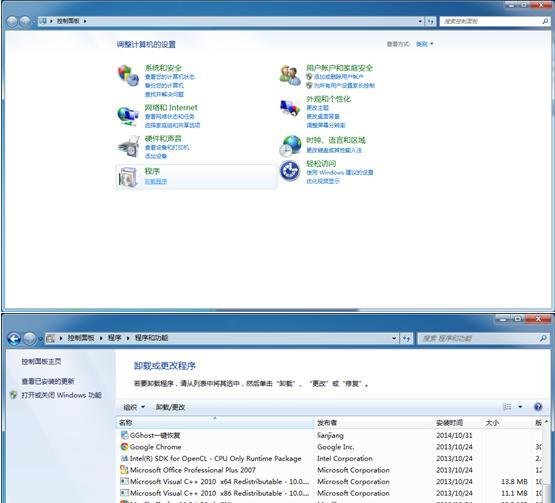The image size is (555, 503).
Task: Open the Clock, Language and Region icon
Action: 291,145
